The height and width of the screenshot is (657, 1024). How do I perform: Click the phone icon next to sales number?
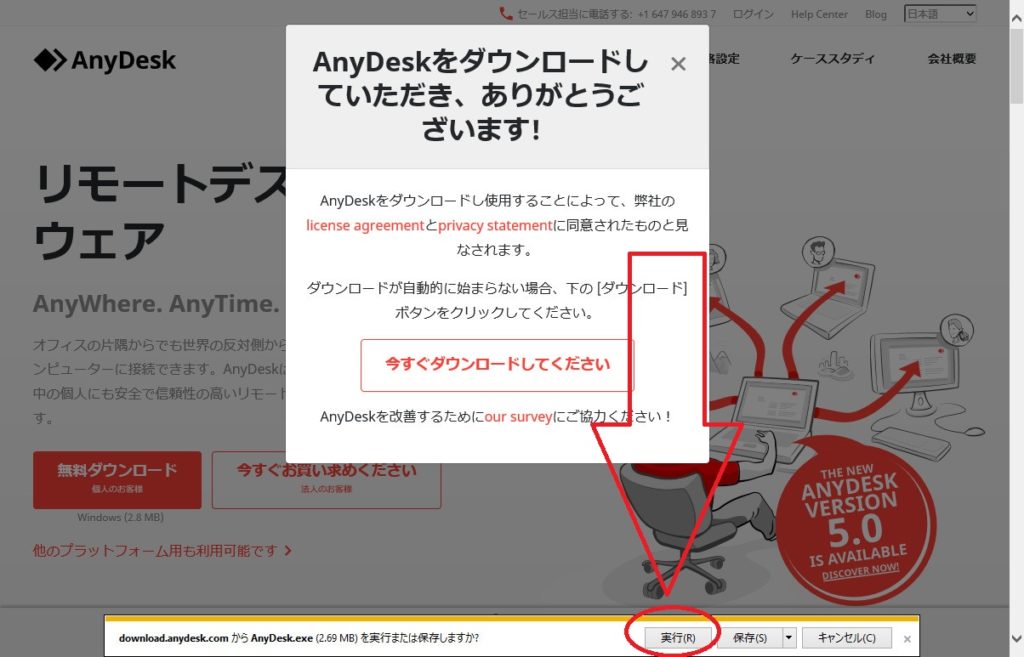click(505, 14)
